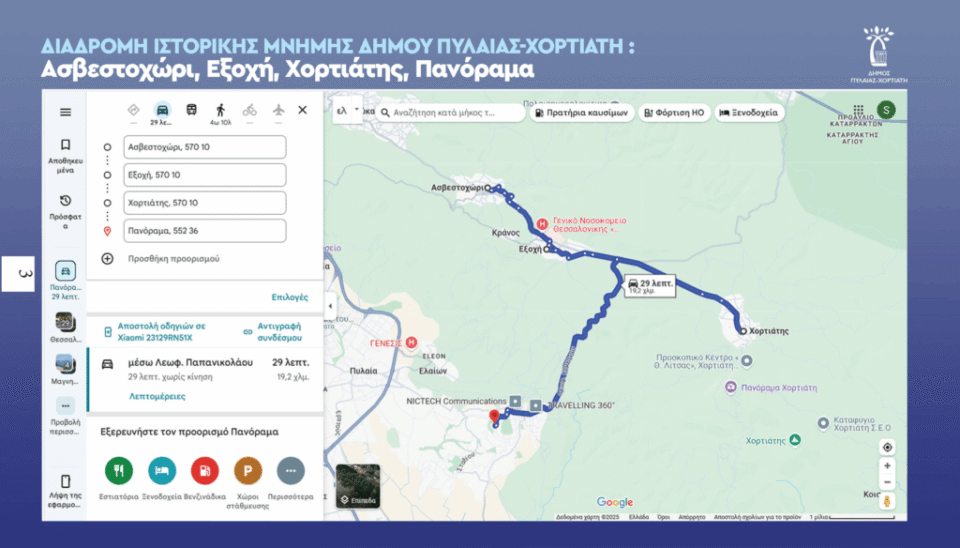The image size is (960, 548).
Task: Click the Χορτιάτης waypoint circle on map
Action: click(x=743, y=331)
